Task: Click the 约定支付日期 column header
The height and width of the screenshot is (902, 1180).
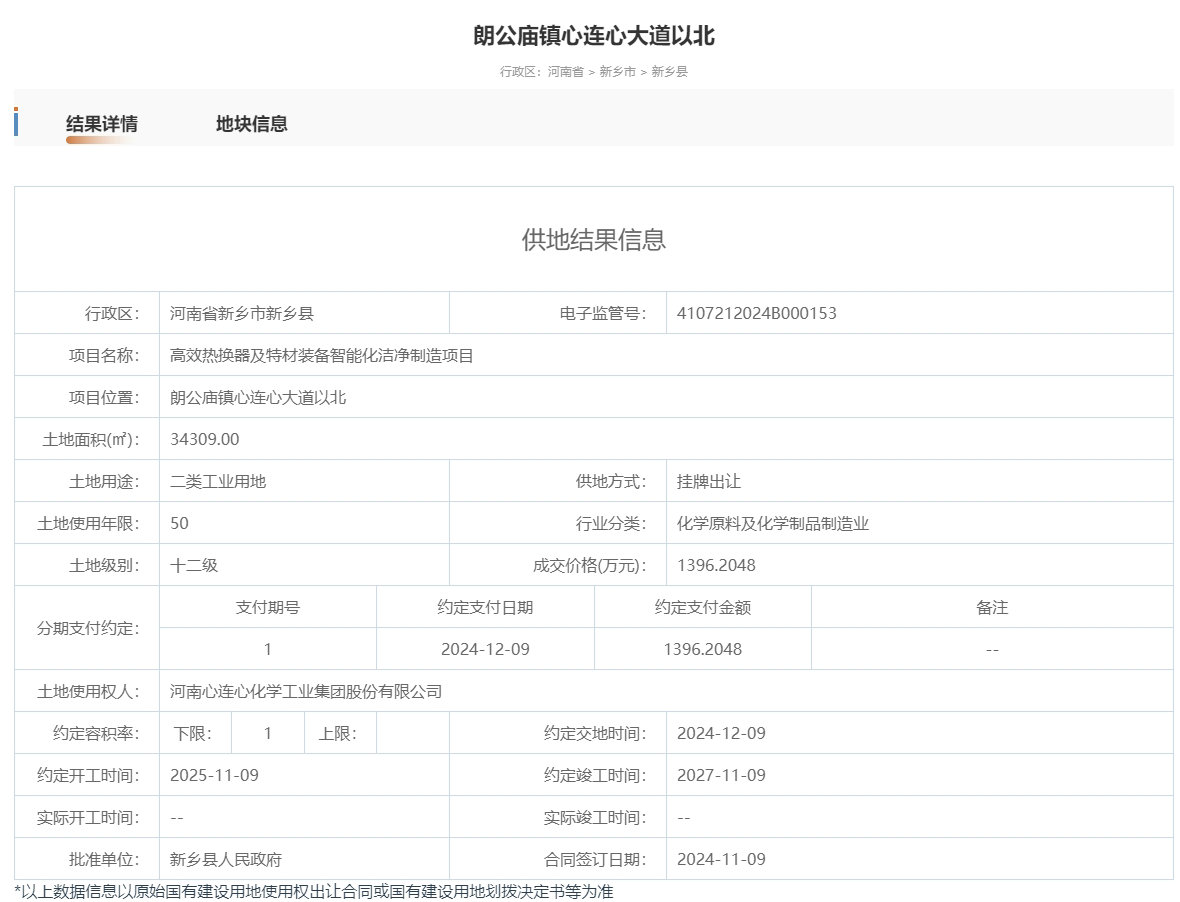Action: tap(485, 607)
